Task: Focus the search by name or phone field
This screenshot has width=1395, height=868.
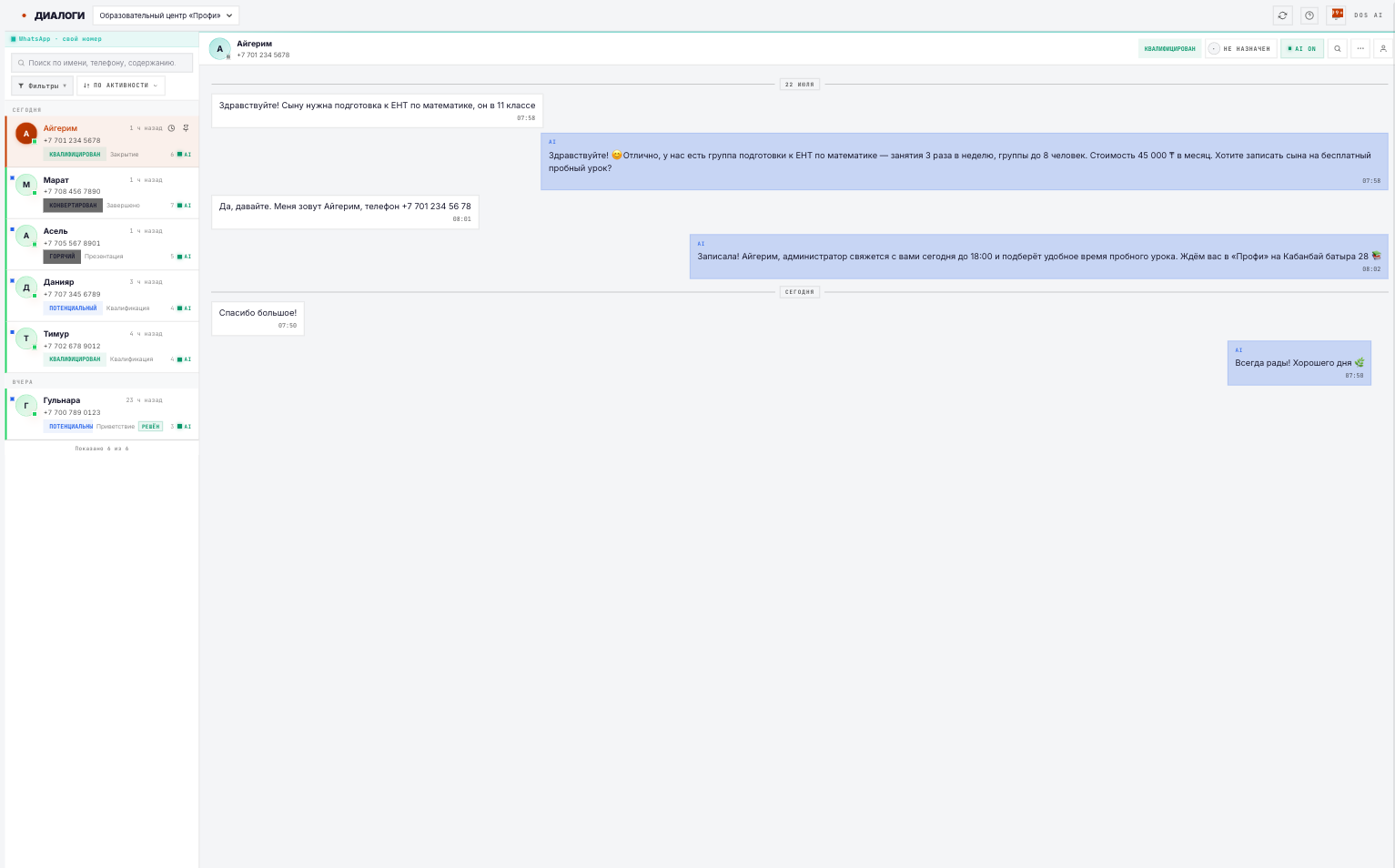Action: pos(102,63)
